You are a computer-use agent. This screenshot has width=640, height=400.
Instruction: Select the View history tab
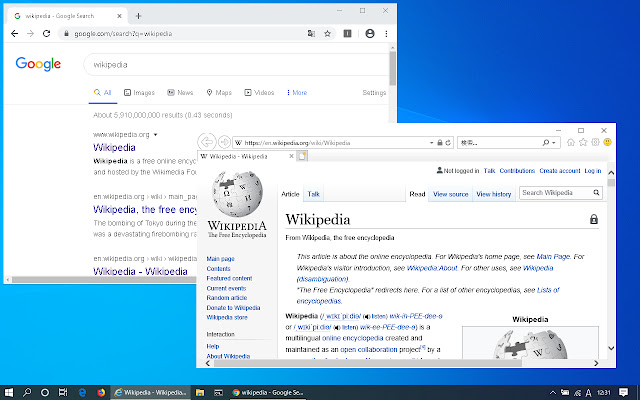pyautogui.click(x=494, y=194)
